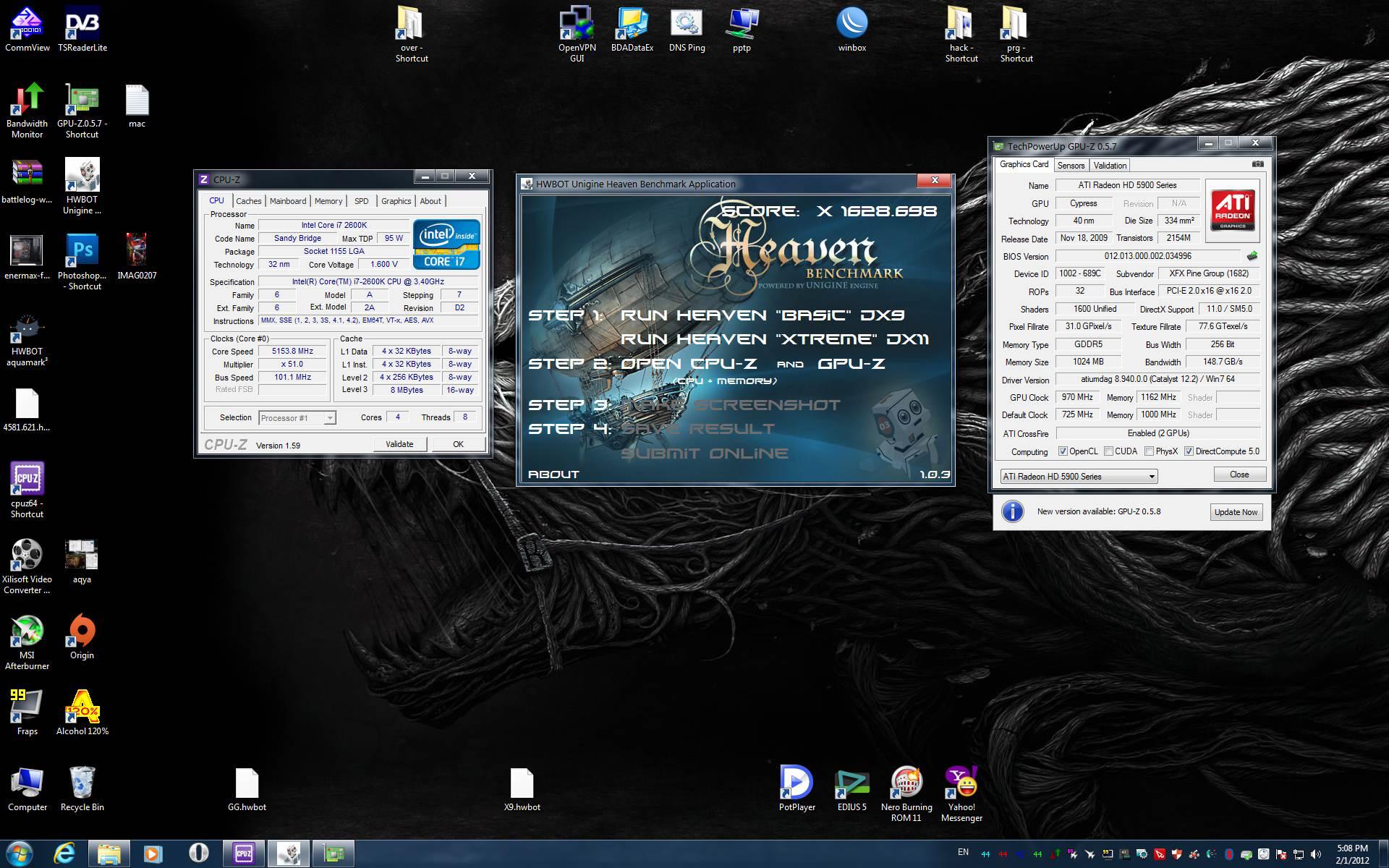Launch the Fraps desktop icon
The width and height of the screenshot is (1389, 868).
(27, 712)
